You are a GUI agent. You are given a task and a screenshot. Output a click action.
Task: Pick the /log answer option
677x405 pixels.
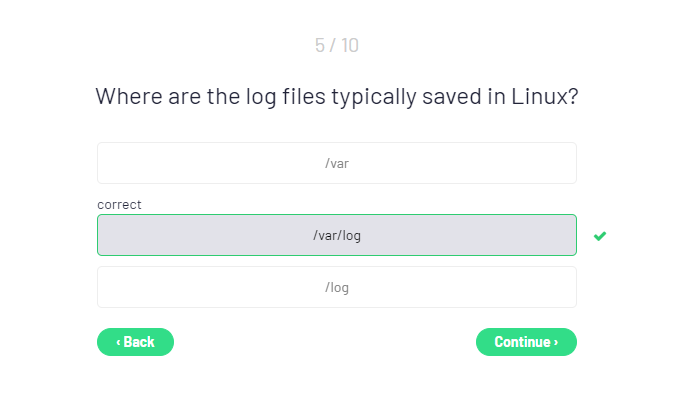click(337, 288)
